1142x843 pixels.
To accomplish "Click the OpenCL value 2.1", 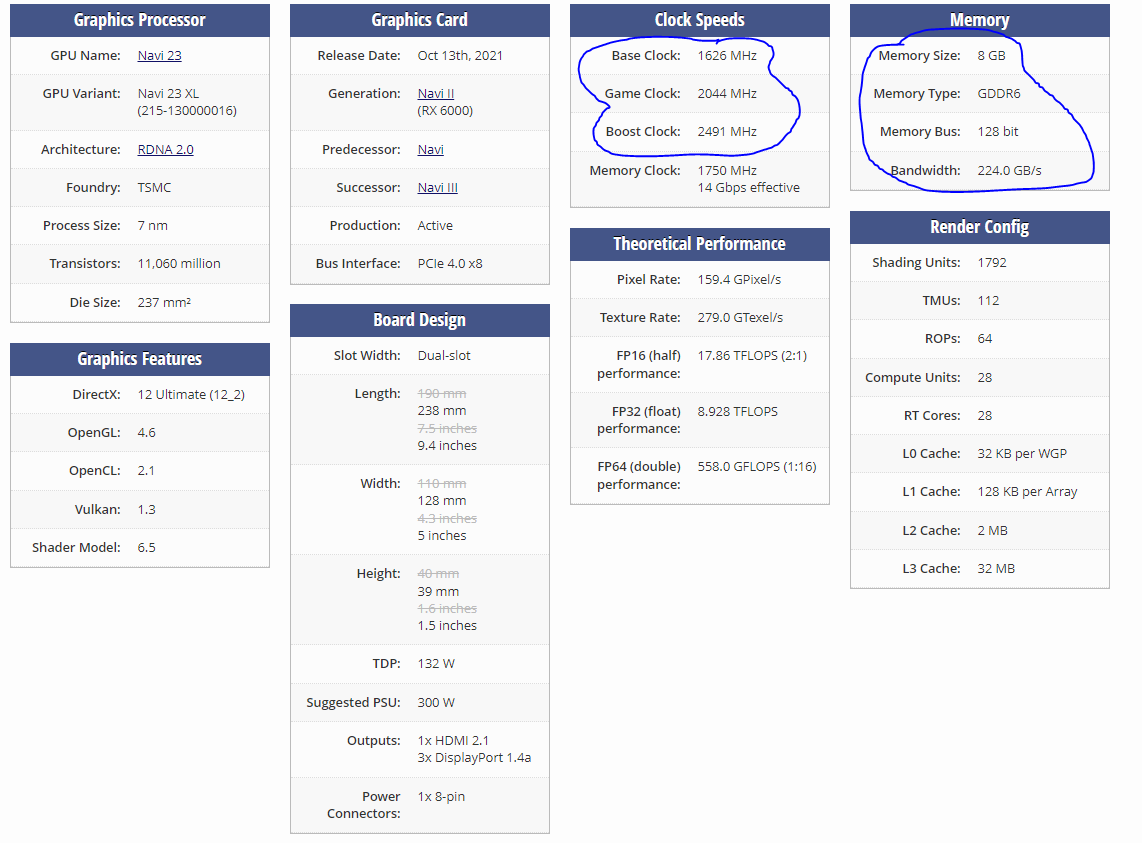I will pos(146,470).
